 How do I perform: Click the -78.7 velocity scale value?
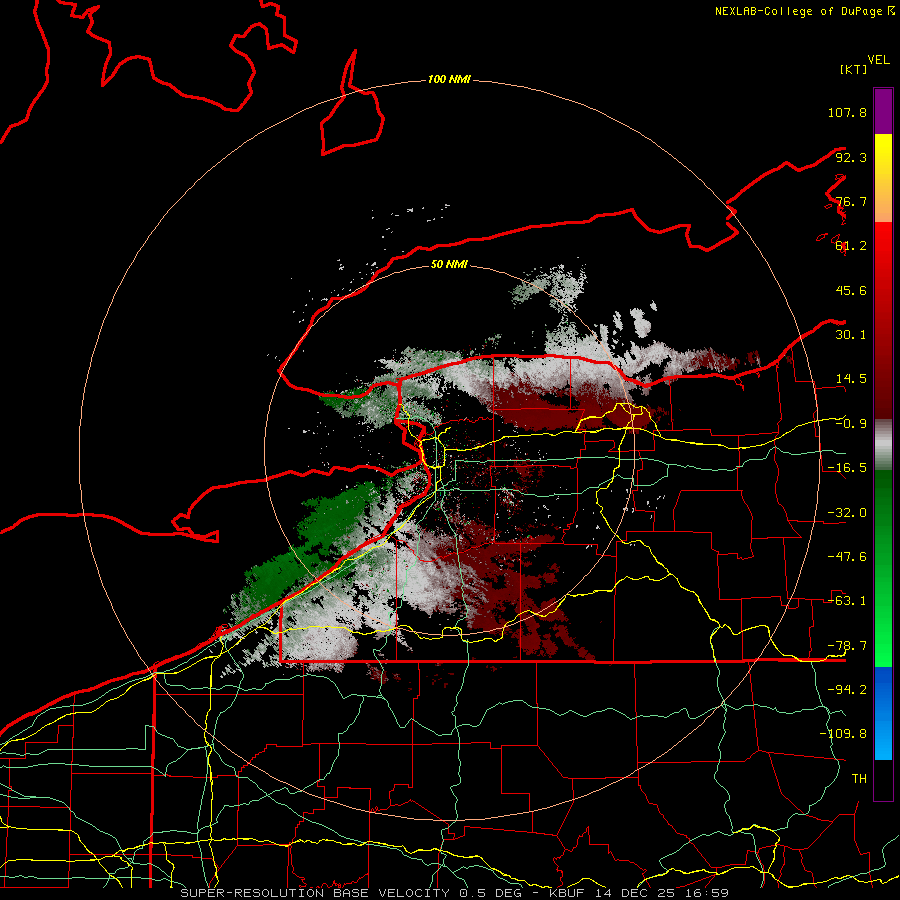847,646
